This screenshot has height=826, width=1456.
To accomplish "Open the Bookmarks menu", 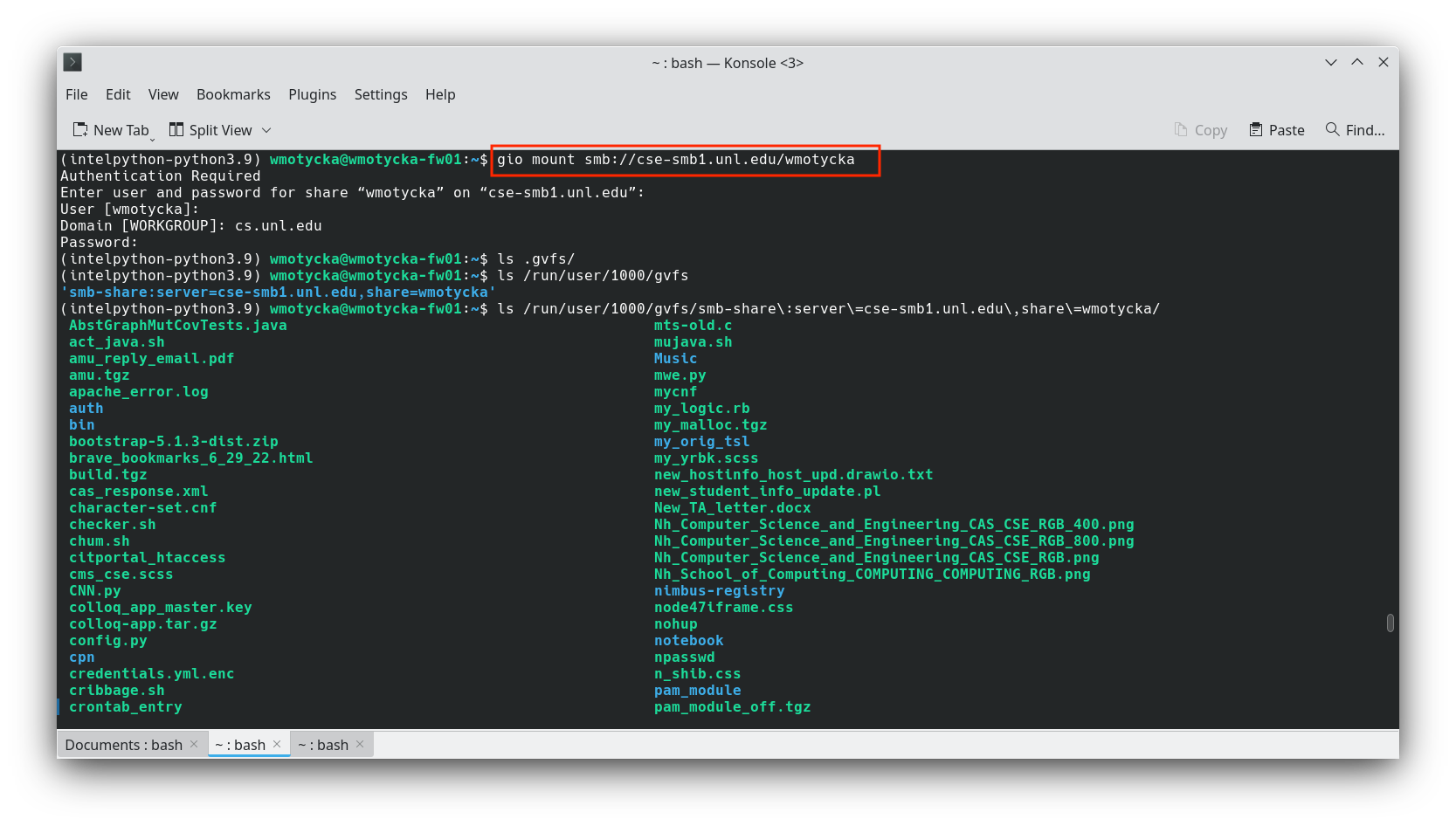I will click(x=233, y=94).
